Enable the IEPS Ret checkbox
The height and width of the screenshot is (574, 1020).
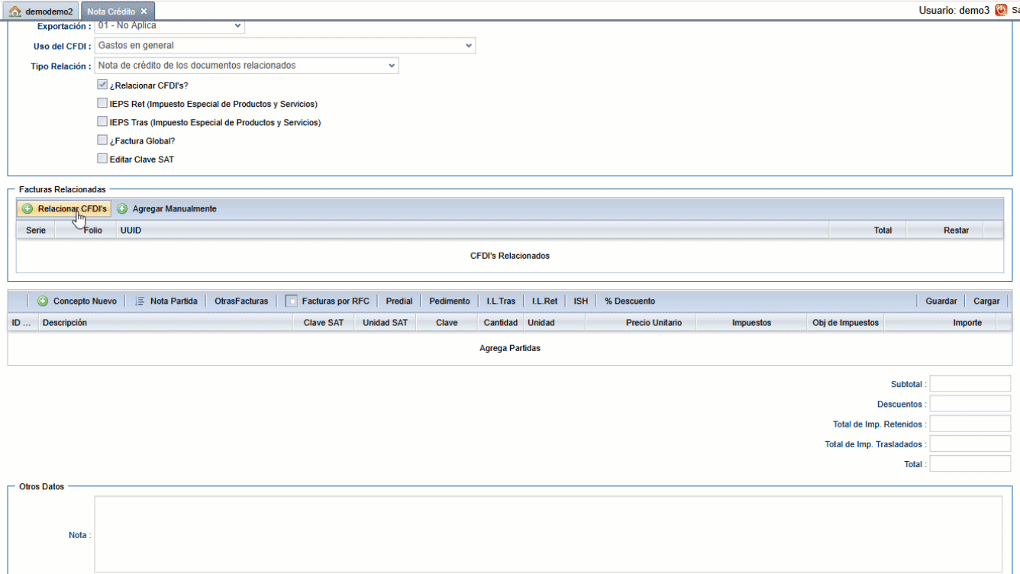click(102, 103)
